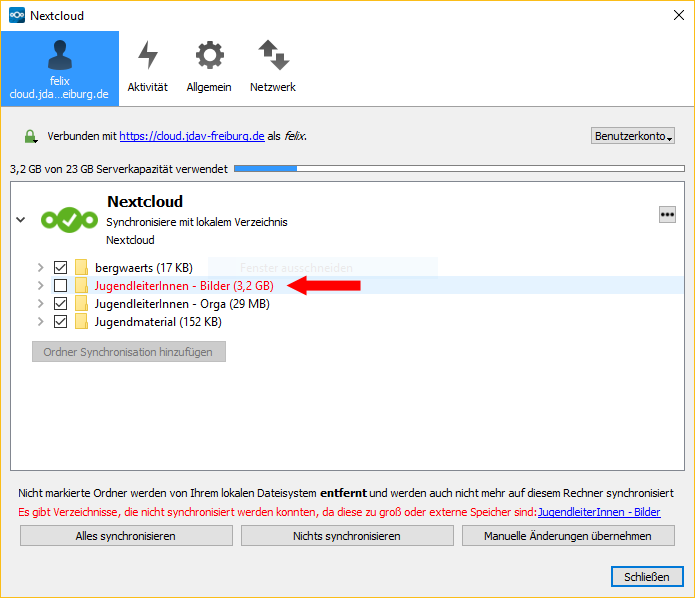695x598 pixels.
Task: Uncheck JugendleiterInnen - Orga checkbox
Action: pos(60,304)
